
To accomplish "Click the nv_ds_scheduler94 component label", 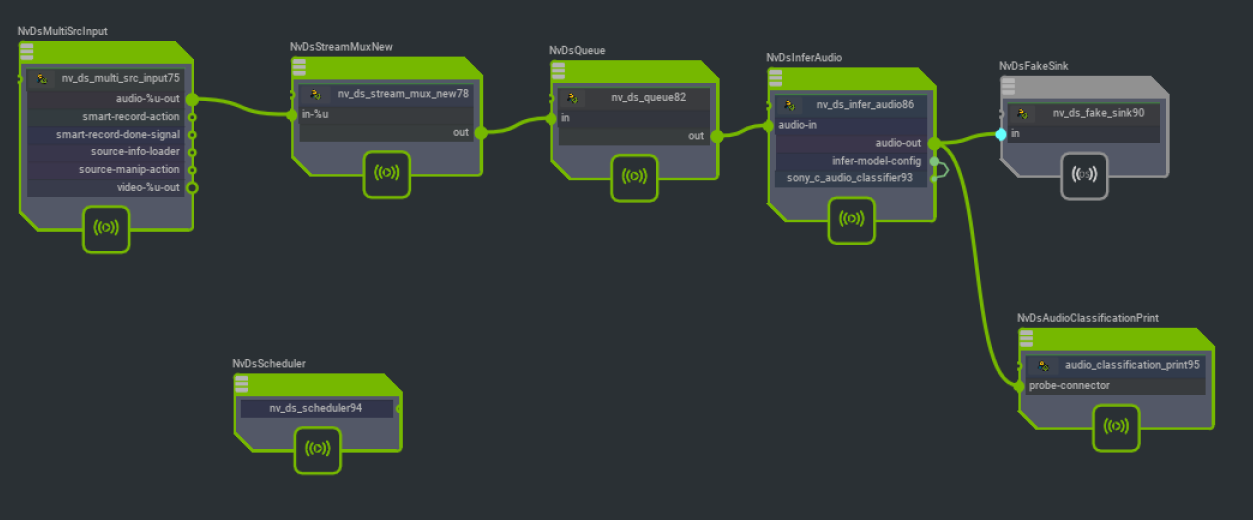I will click(315, 408).
